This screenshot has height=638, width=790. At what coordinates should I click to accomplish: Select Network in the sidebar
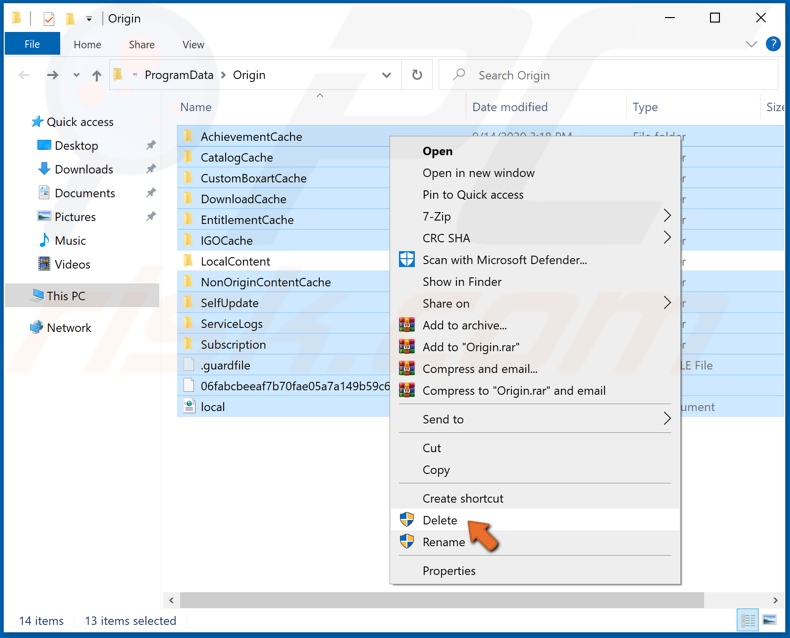coord(60,328)
